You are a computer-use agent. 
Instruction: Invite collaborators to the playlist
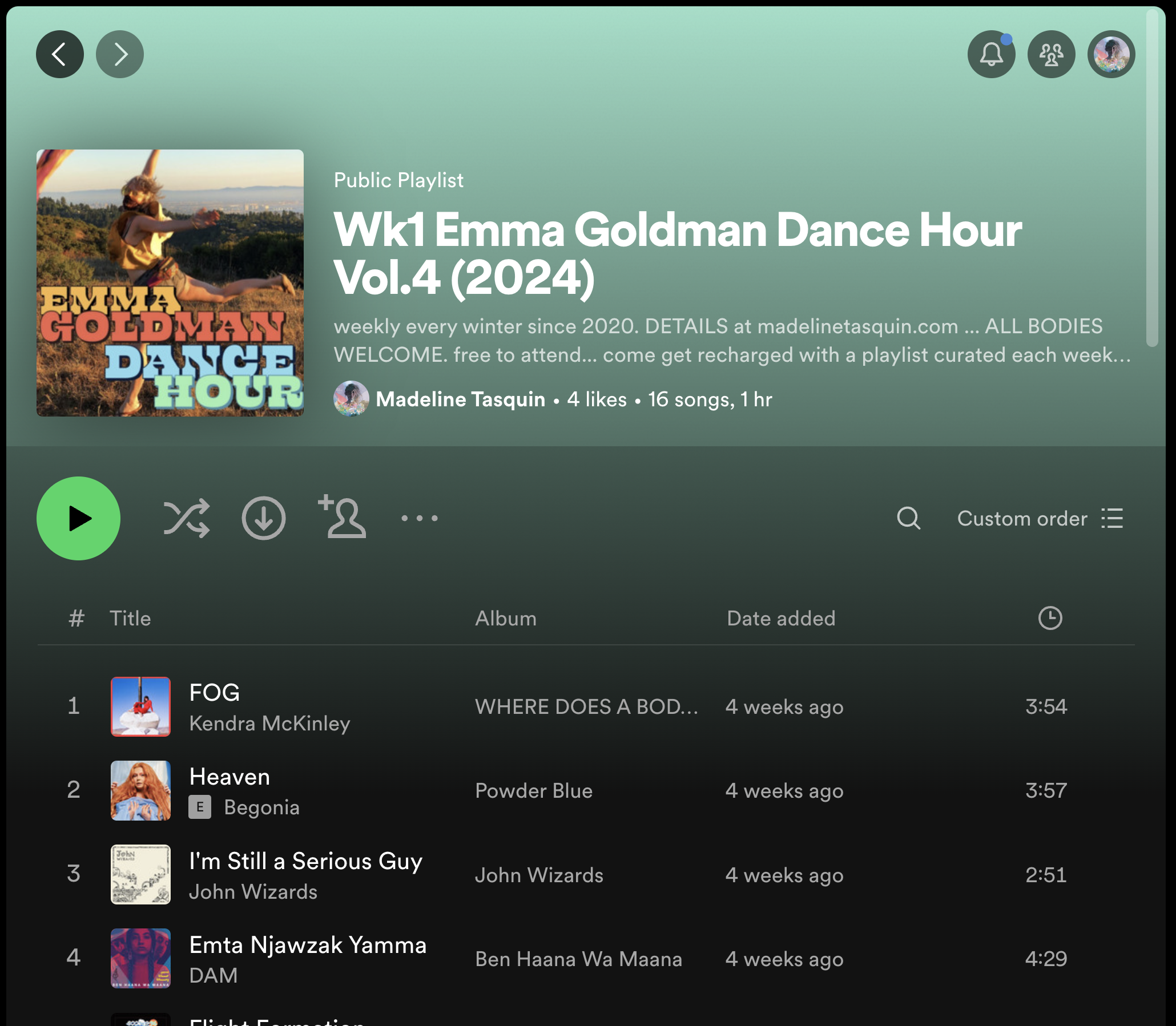[342, 519]
